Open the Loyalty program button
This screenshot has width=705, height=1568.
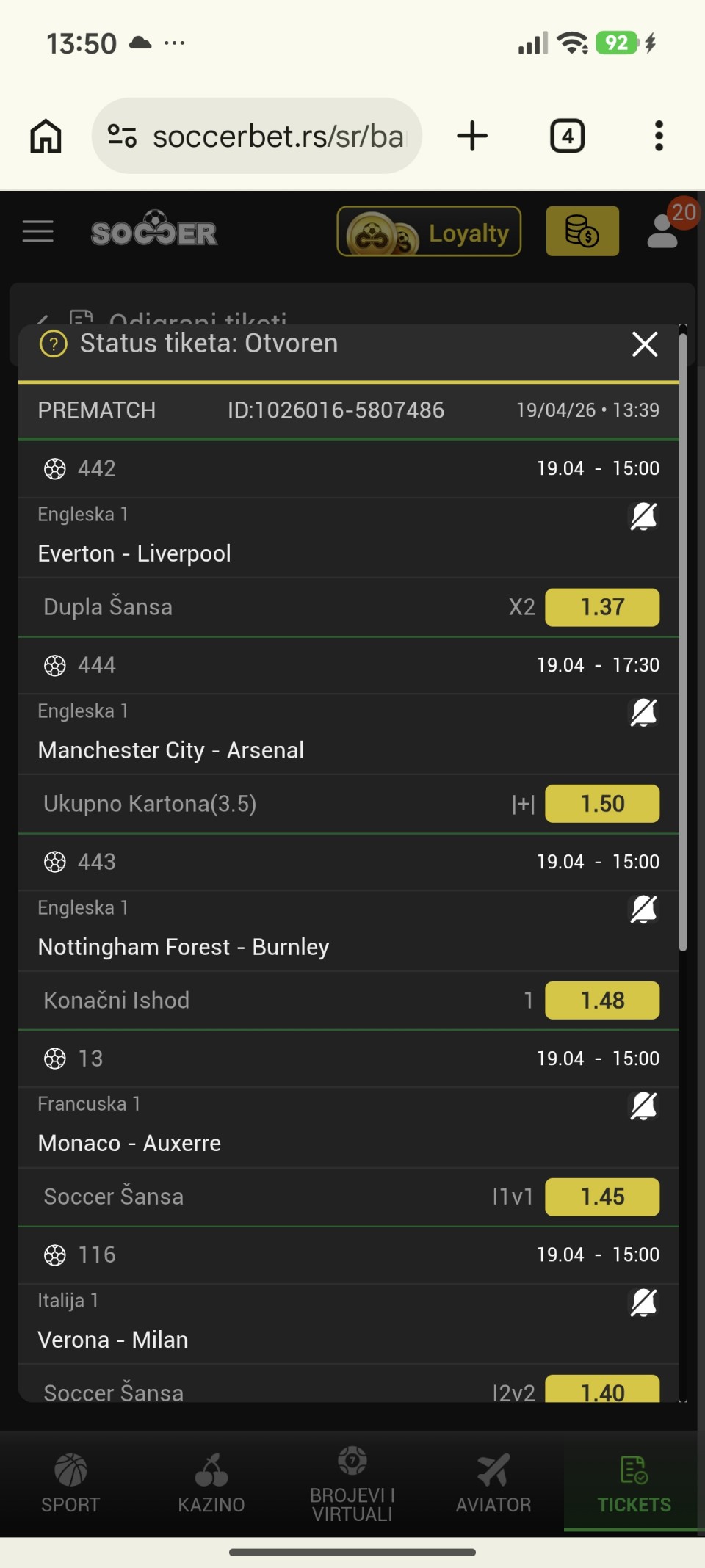click(x=429, y=231)
